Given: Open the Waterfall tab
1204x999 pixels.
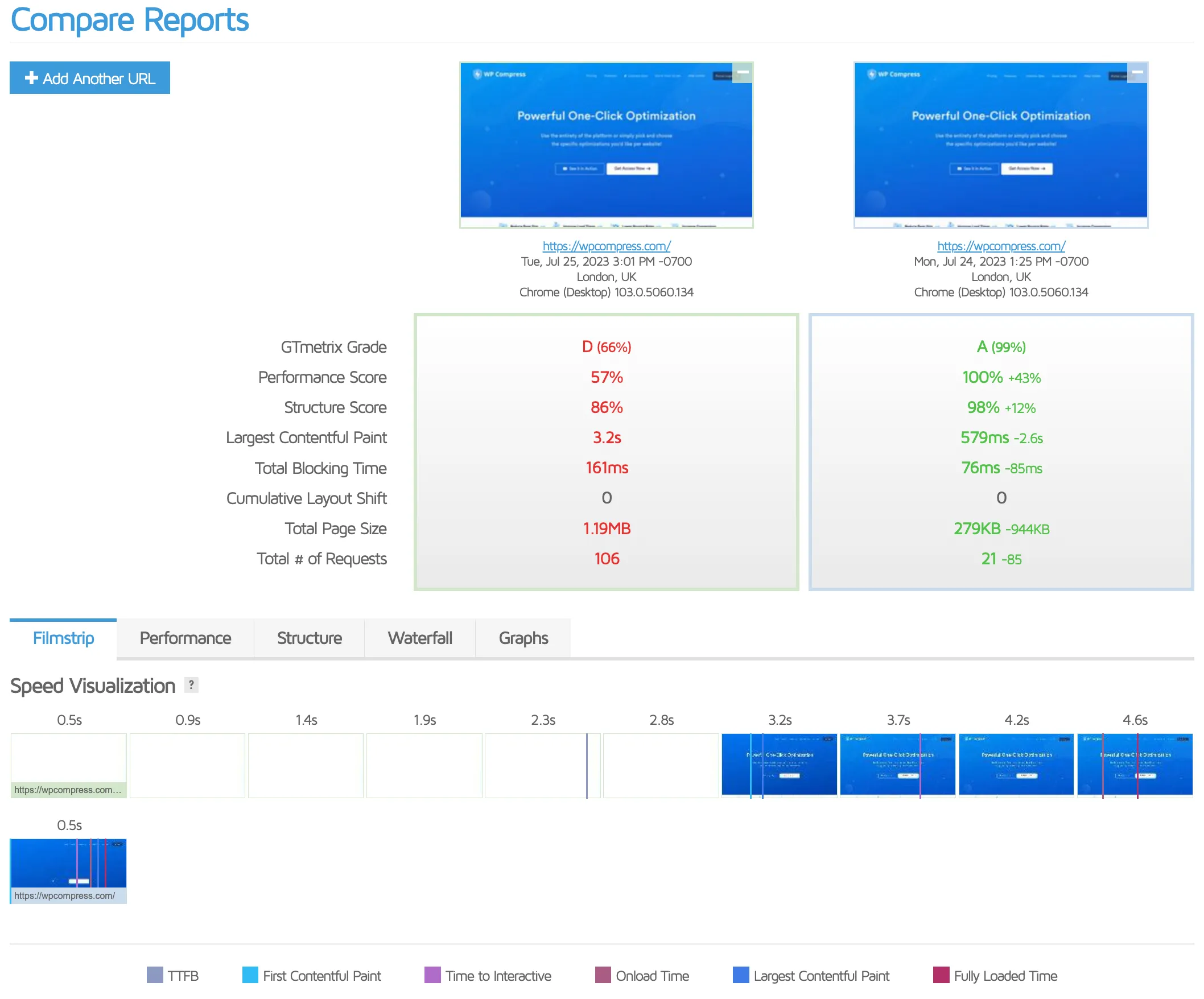Looking at the screenshot, I should (x=420, y=638).
